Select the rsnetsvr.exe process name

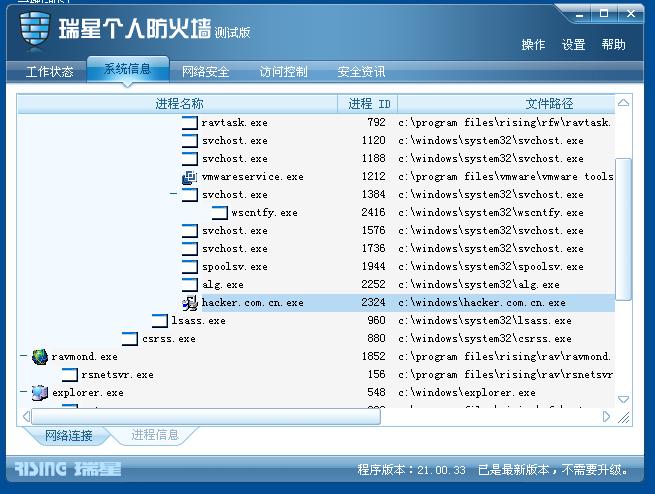(x=117, y=374)
